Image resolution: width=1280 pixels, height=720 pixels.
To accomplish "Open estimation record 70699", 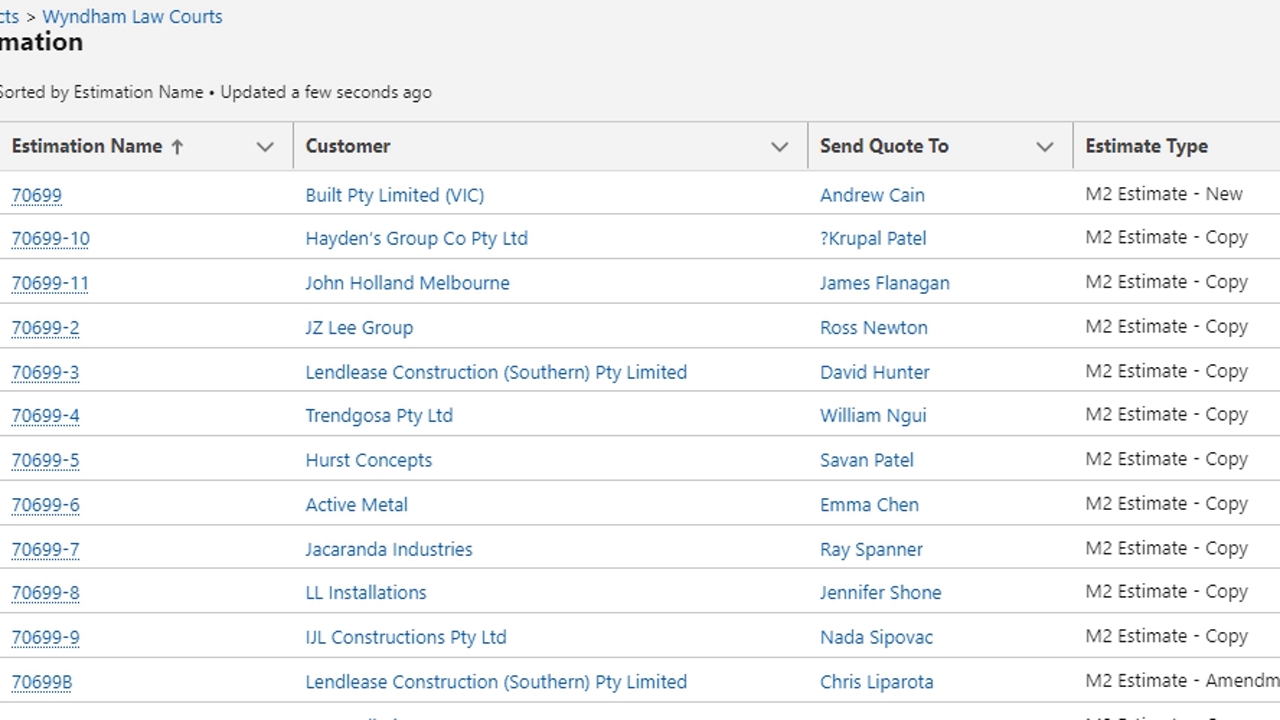I will click(37, 195).
